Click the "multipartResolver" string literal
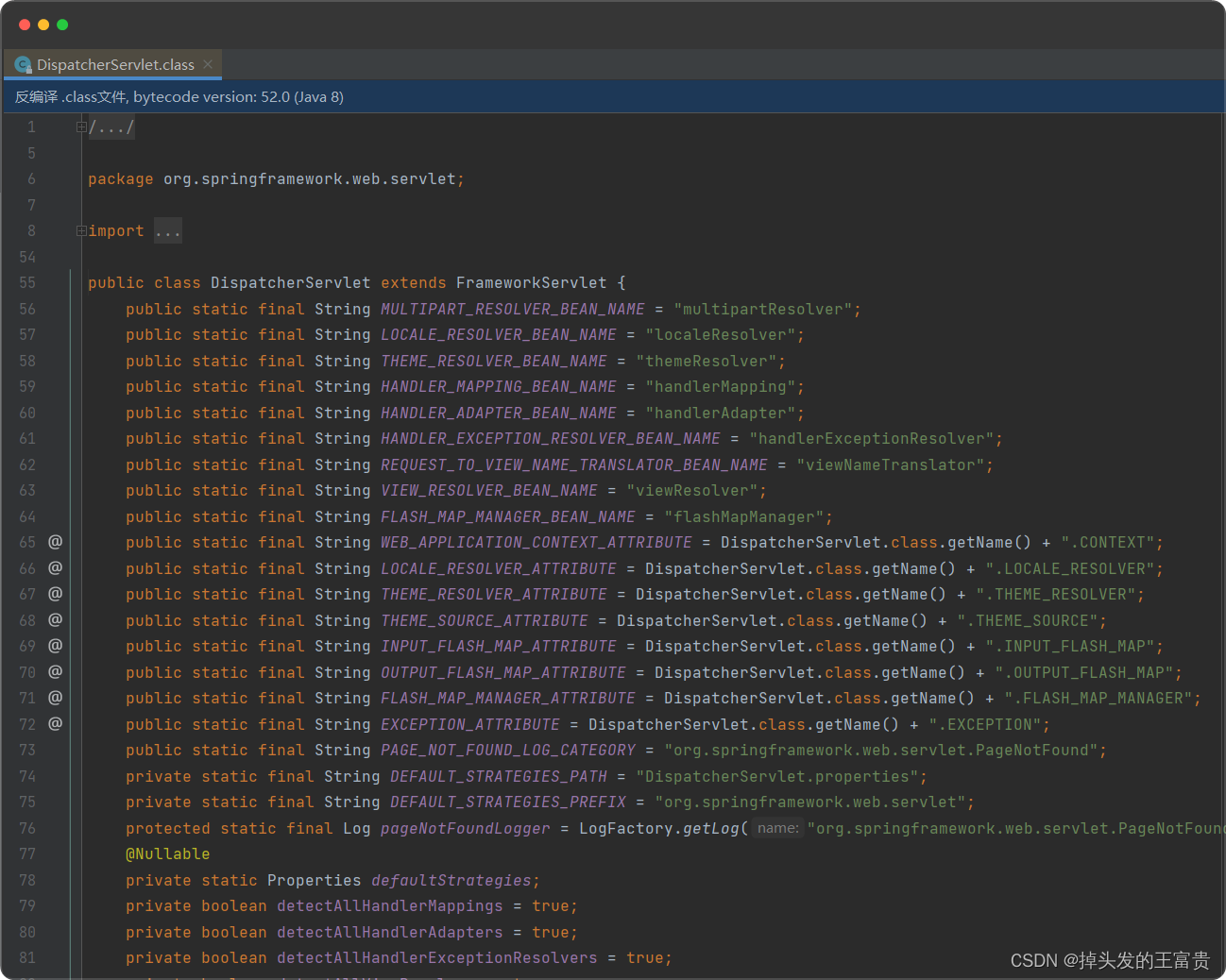The width and height of the screenshot is (1226, 980). [763, 309]
